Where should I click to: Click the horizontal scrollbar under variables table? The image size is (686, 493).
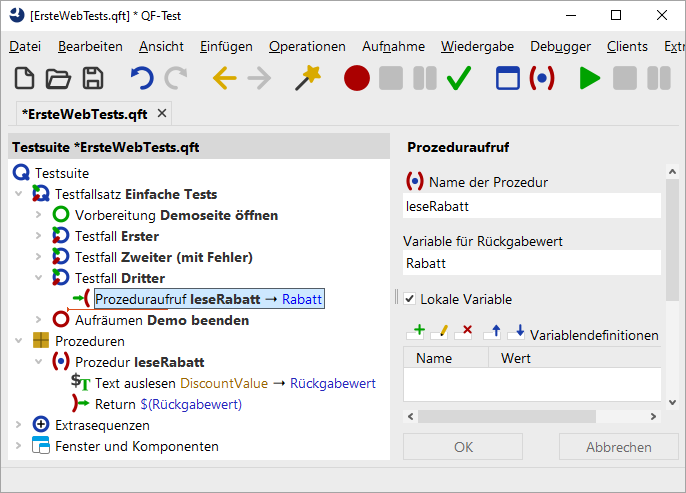[x=507, y=416]
